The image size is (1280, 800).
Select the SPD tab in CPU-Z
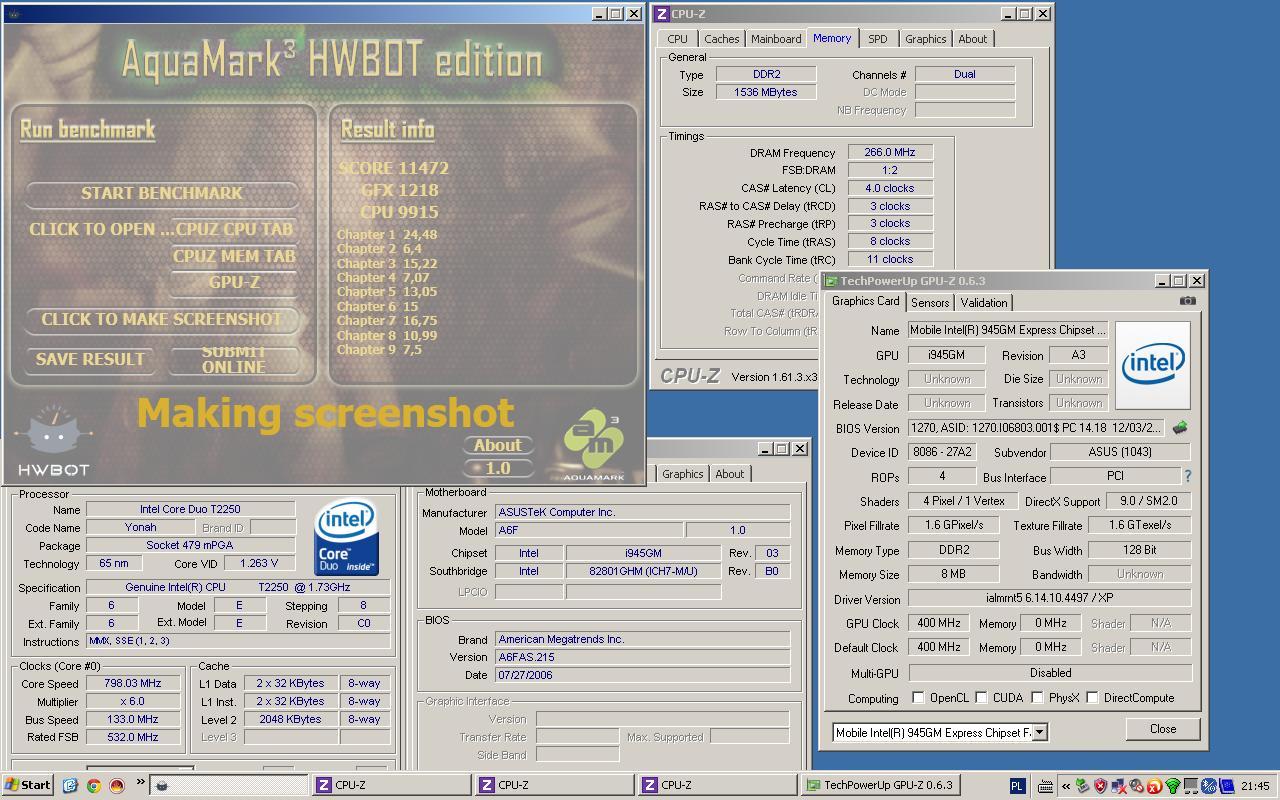(x=877, y=39)
